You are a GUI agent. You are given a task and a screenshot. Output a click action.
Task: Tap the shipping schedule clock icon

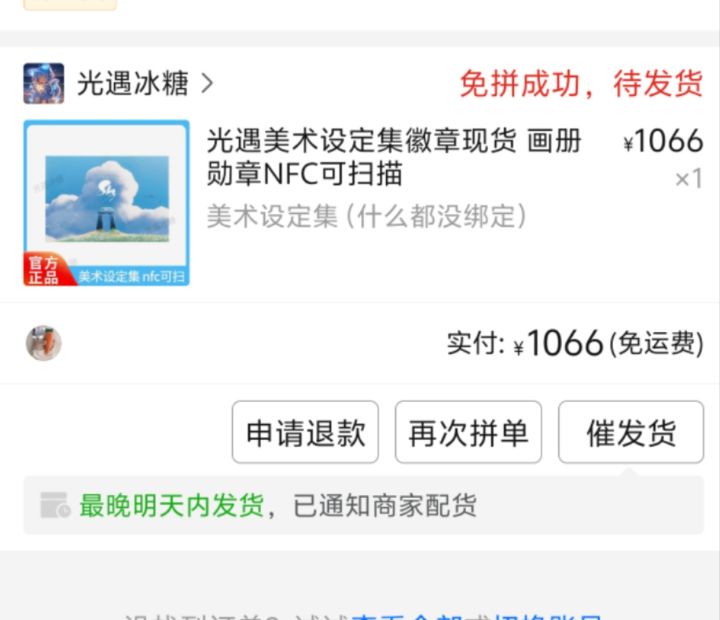point(55,505)
